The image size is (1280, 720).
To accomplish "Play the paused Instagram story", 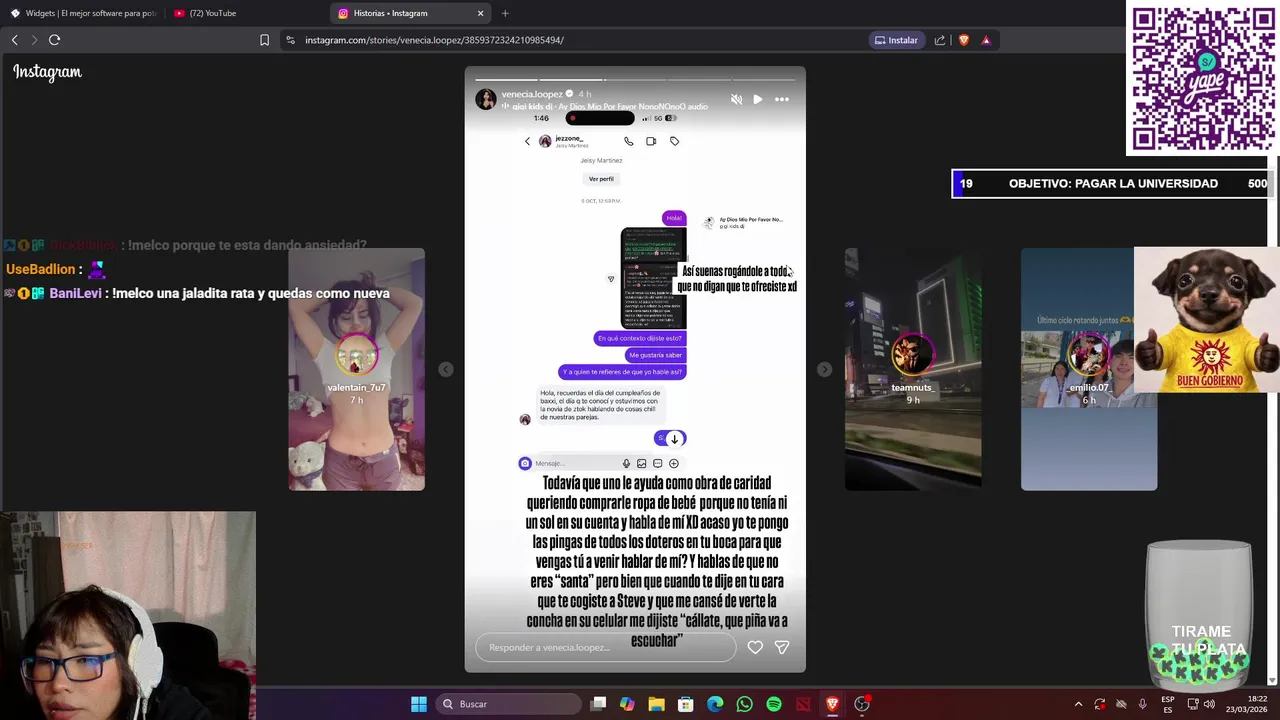I will [x=758, y=99].
